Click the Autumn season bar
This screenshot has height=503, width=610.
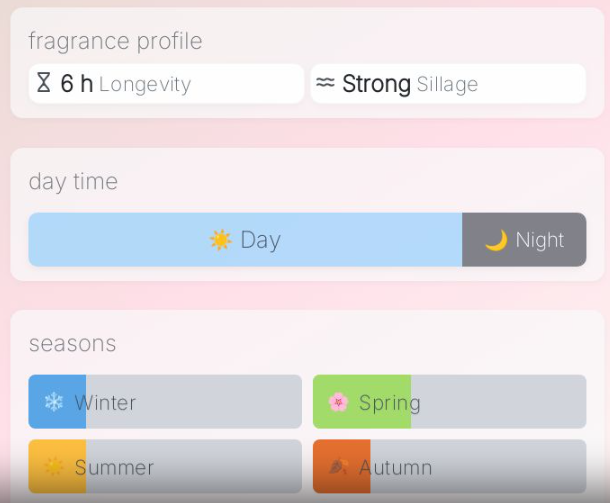pos(449,467)
